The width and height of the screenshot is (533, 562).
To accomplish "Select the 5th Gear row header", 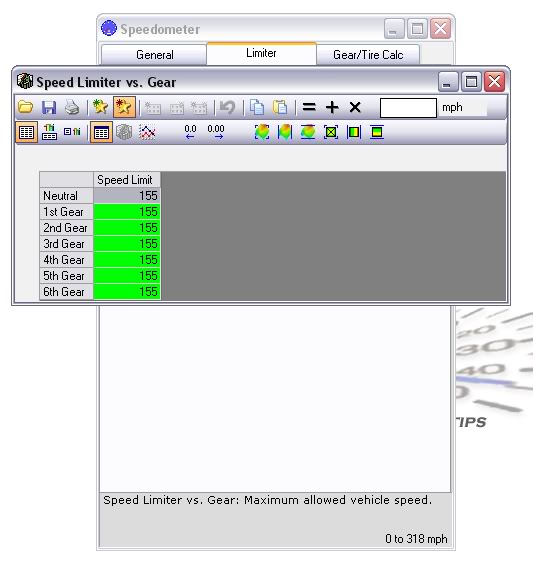I will (x=66, y=276).
